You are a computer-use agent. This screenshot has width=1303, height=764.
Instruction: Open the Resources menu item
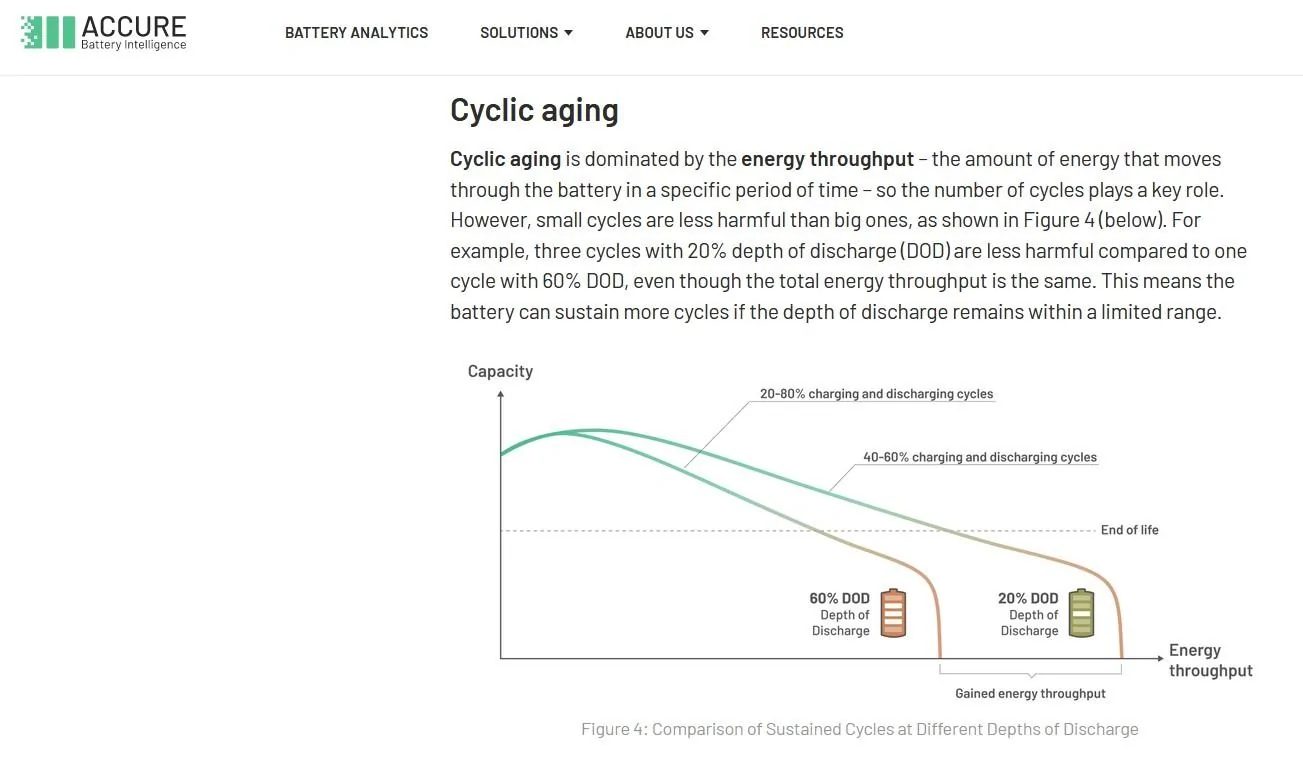coord(802,33)
